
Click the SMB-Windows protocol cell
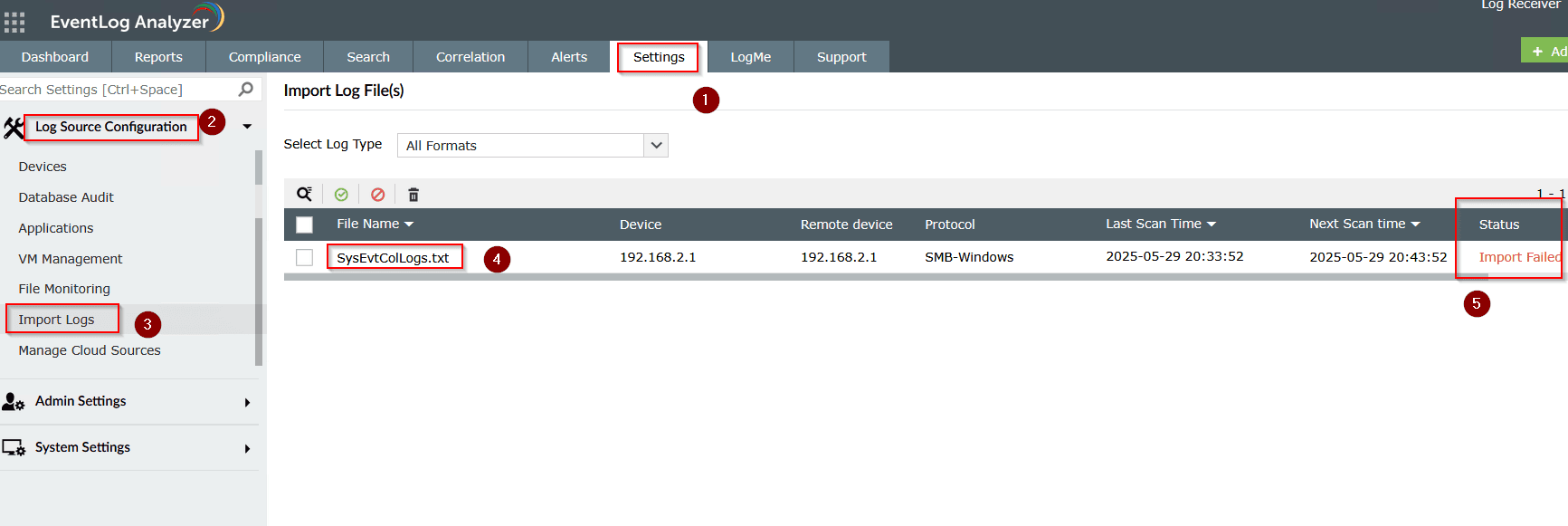click(969, 257)
